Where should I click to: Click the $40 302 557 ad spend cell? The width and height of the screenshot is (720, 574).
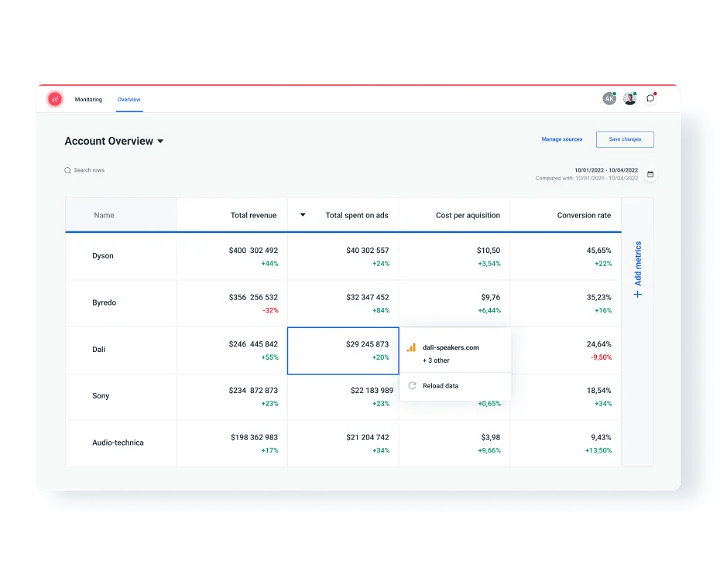click(x=343, y=256)
